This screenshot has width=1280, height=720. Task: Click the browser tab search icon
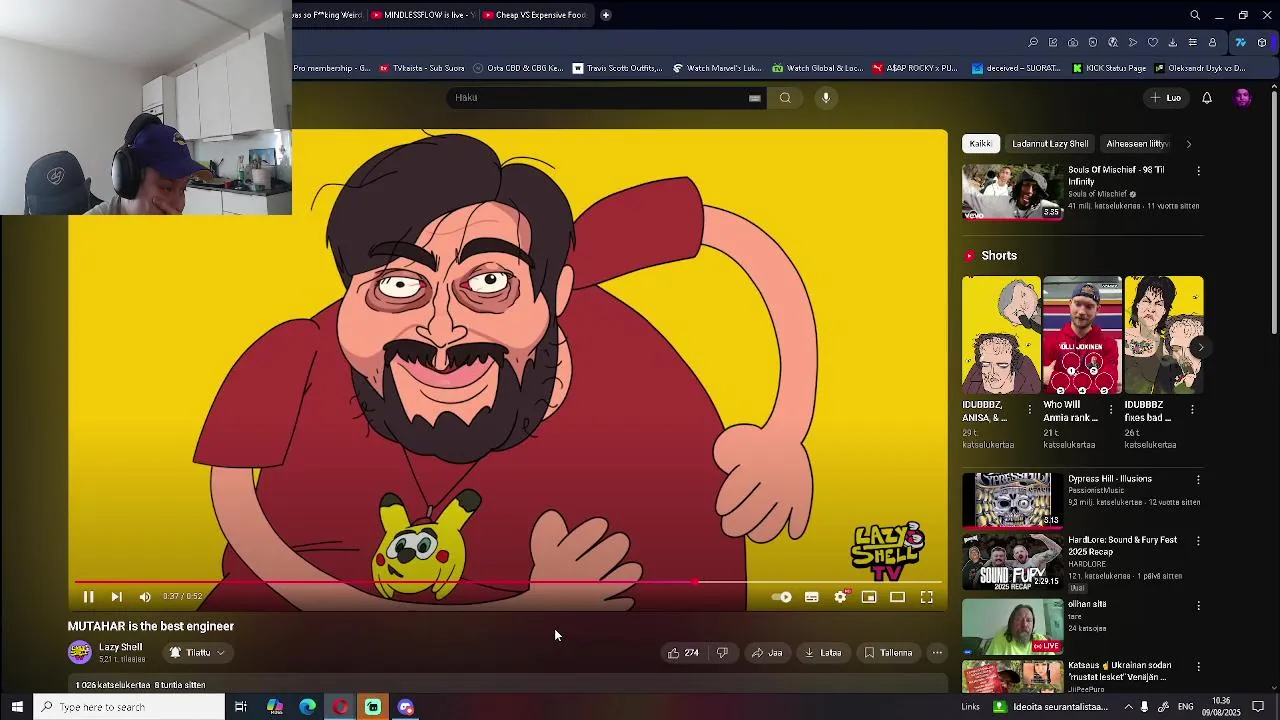tap(1195, 15)
